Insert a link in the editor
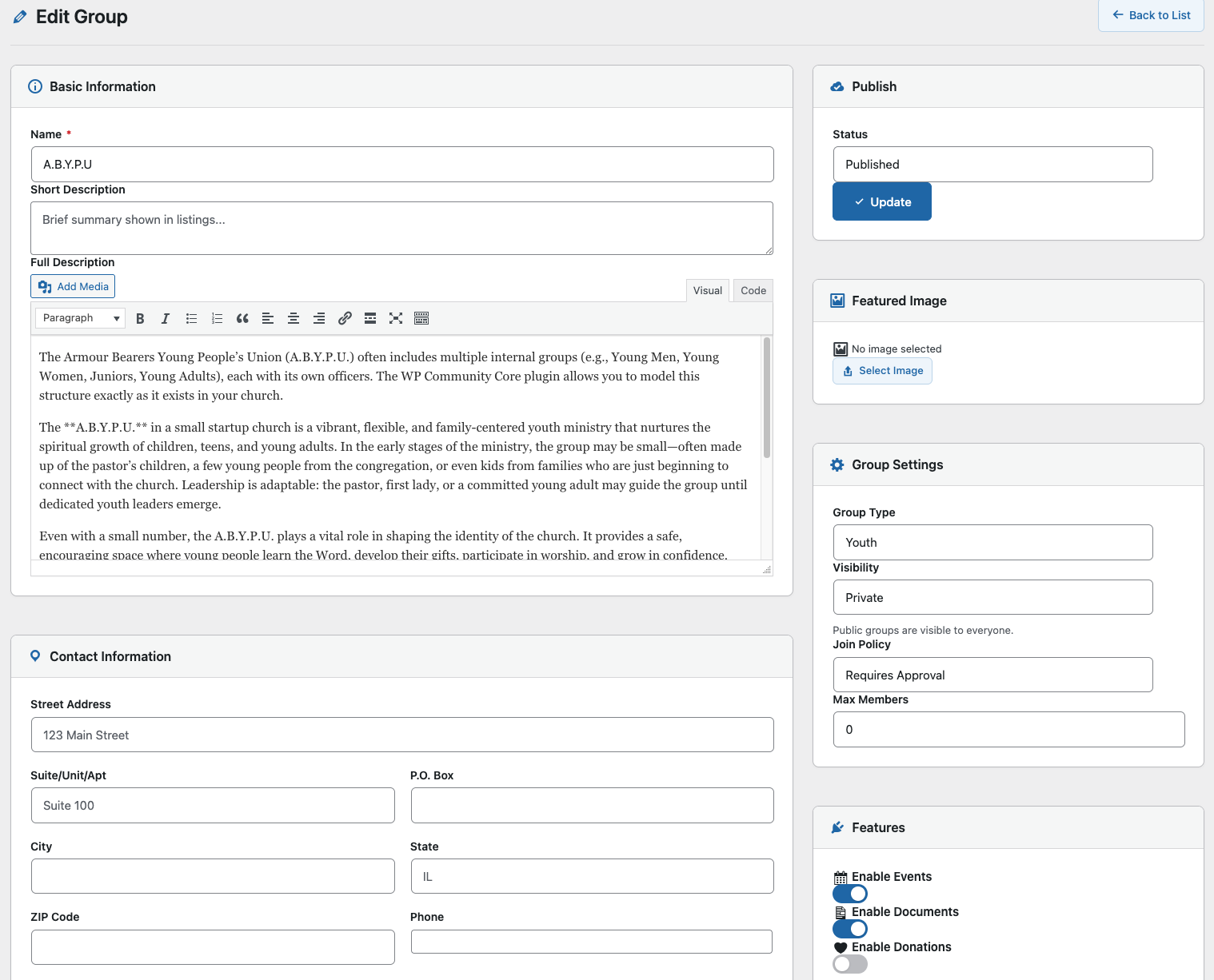The width and height of the screenshot is (1214, 980). pyautogui.click(x=345, y=318)
